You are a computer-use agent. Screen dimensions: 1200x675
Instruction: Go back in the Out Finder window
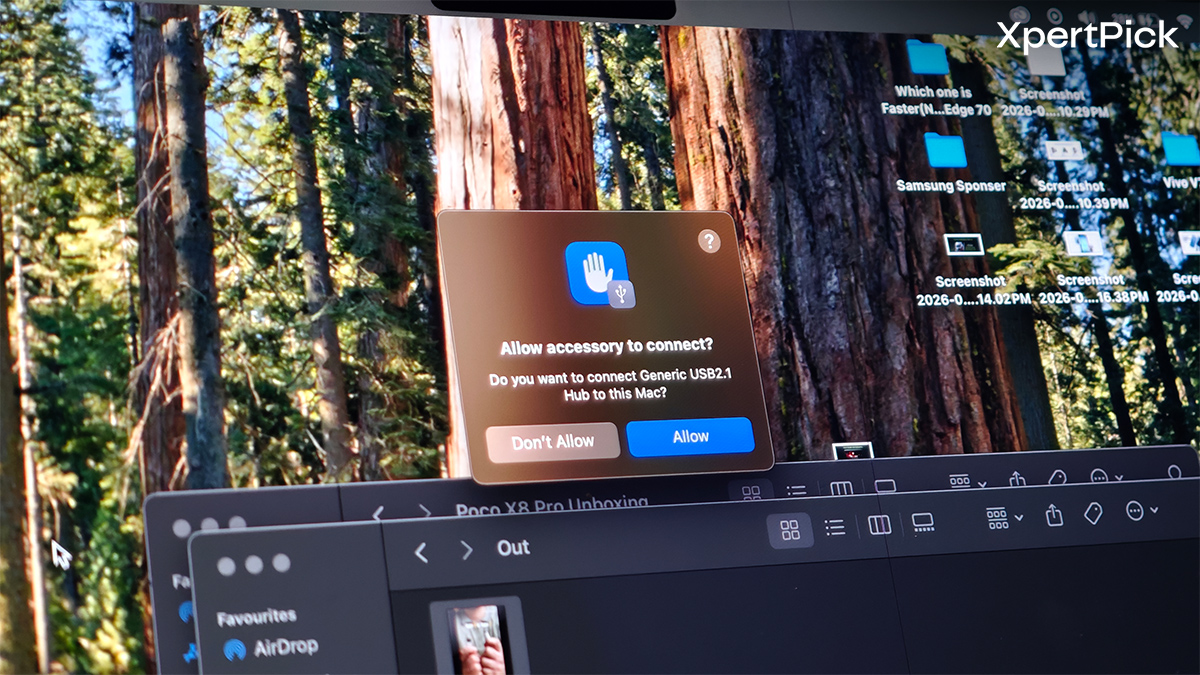421,552
